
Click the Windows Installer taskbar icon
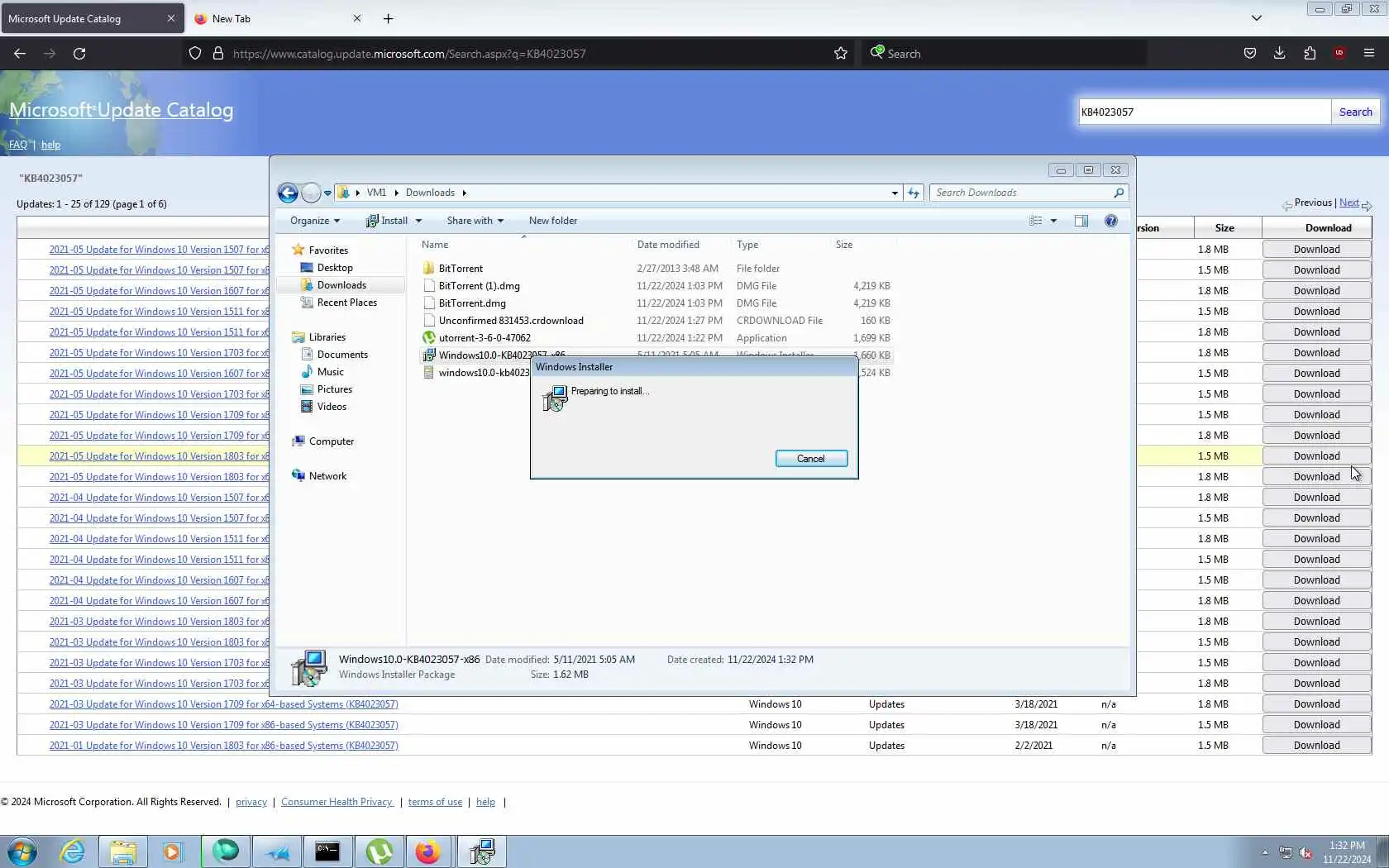pos(481,851)
